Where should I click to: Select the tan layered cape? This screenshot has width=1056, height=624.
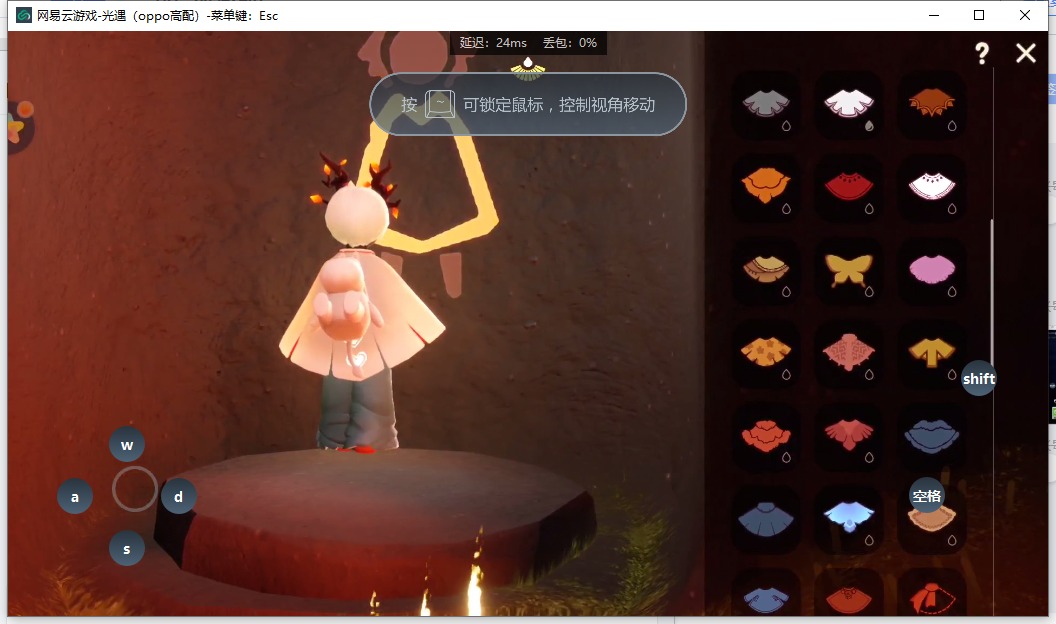tap(766, 269)
